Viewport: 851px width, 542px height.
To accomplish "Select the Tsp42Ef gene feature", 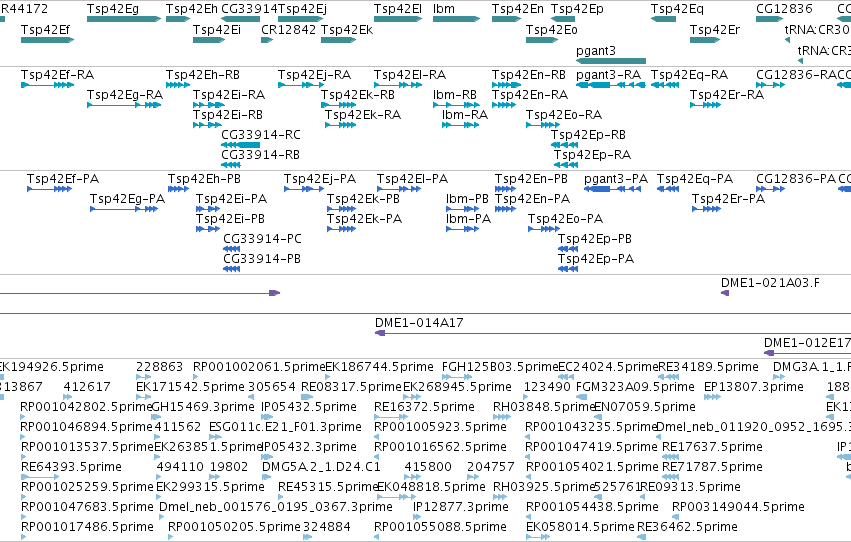I will pos(47,40).
